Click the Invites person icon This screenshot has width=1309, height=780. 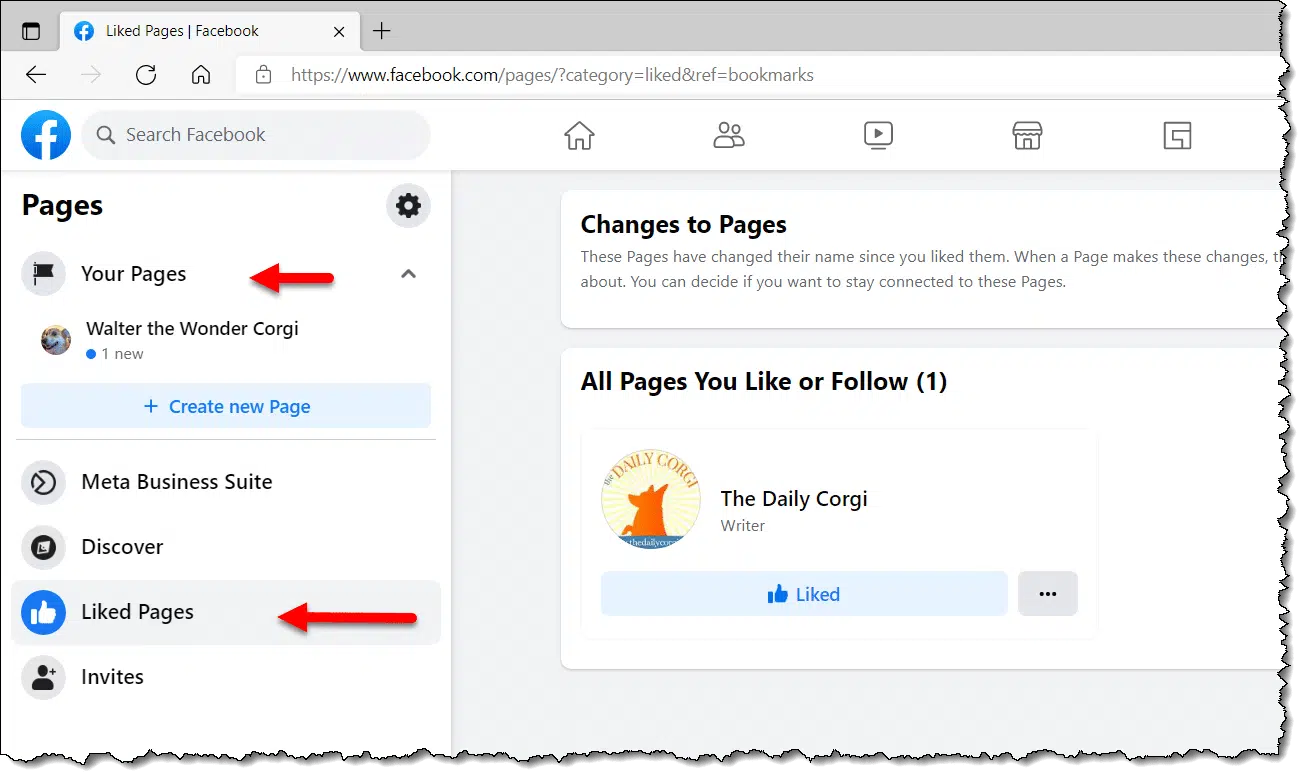pos(43,677)
